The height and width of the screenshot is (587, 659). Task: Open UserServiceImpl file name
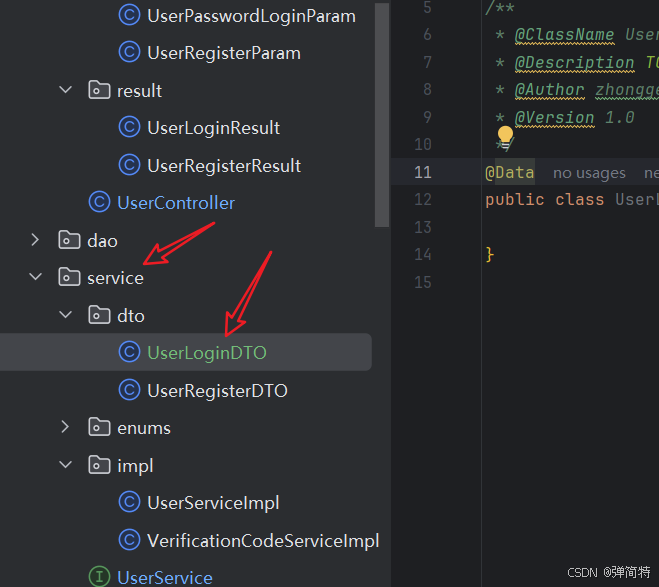click(x=213, y=503)
